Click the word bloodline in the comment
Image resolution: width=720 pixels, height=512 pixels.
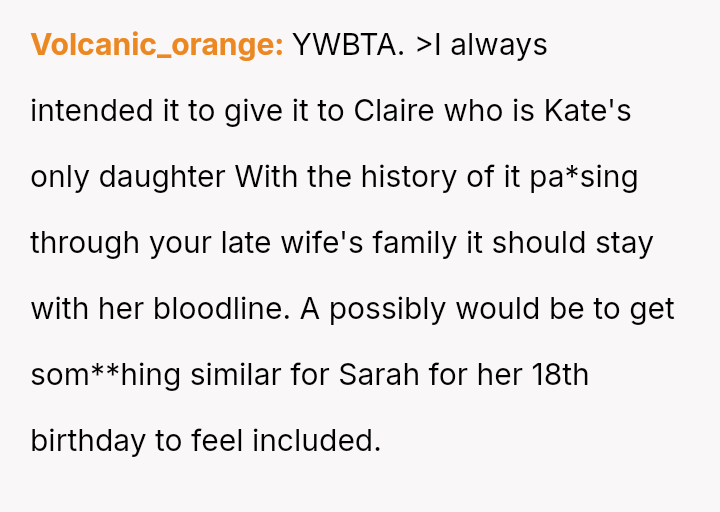pyautogui.click(x=221, y=309)
